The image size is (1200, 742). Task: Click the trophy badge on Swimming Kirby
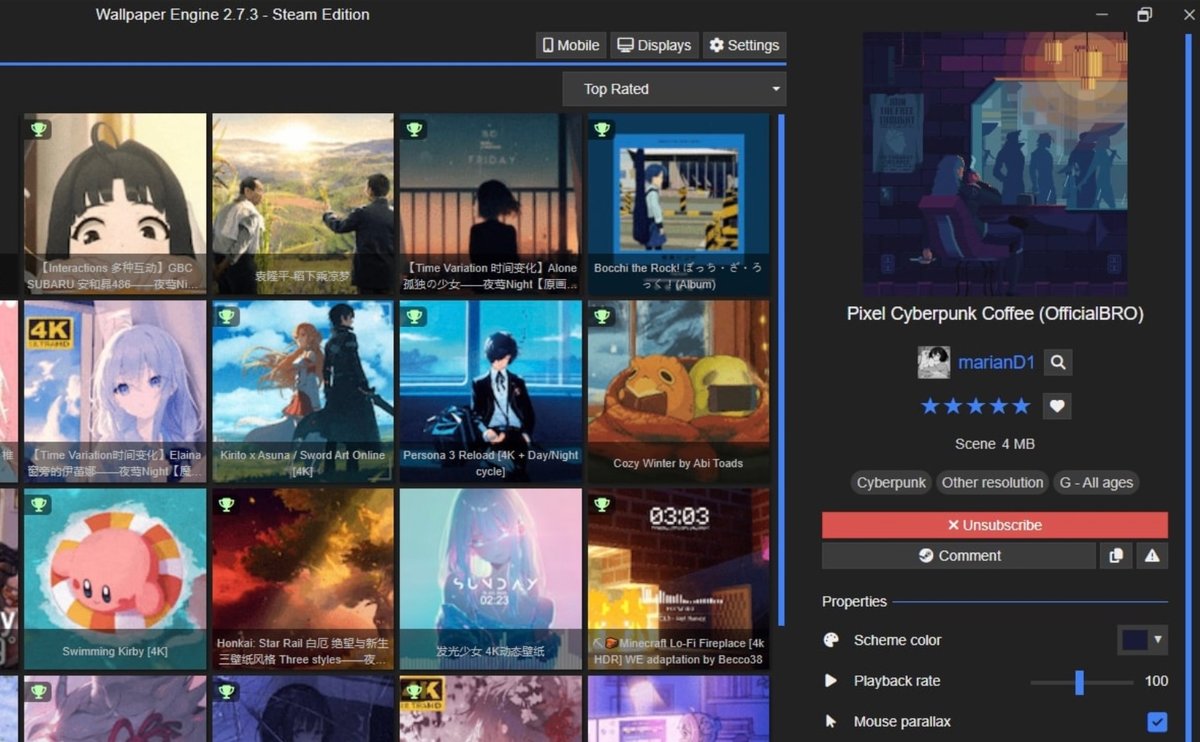[38, 504]
